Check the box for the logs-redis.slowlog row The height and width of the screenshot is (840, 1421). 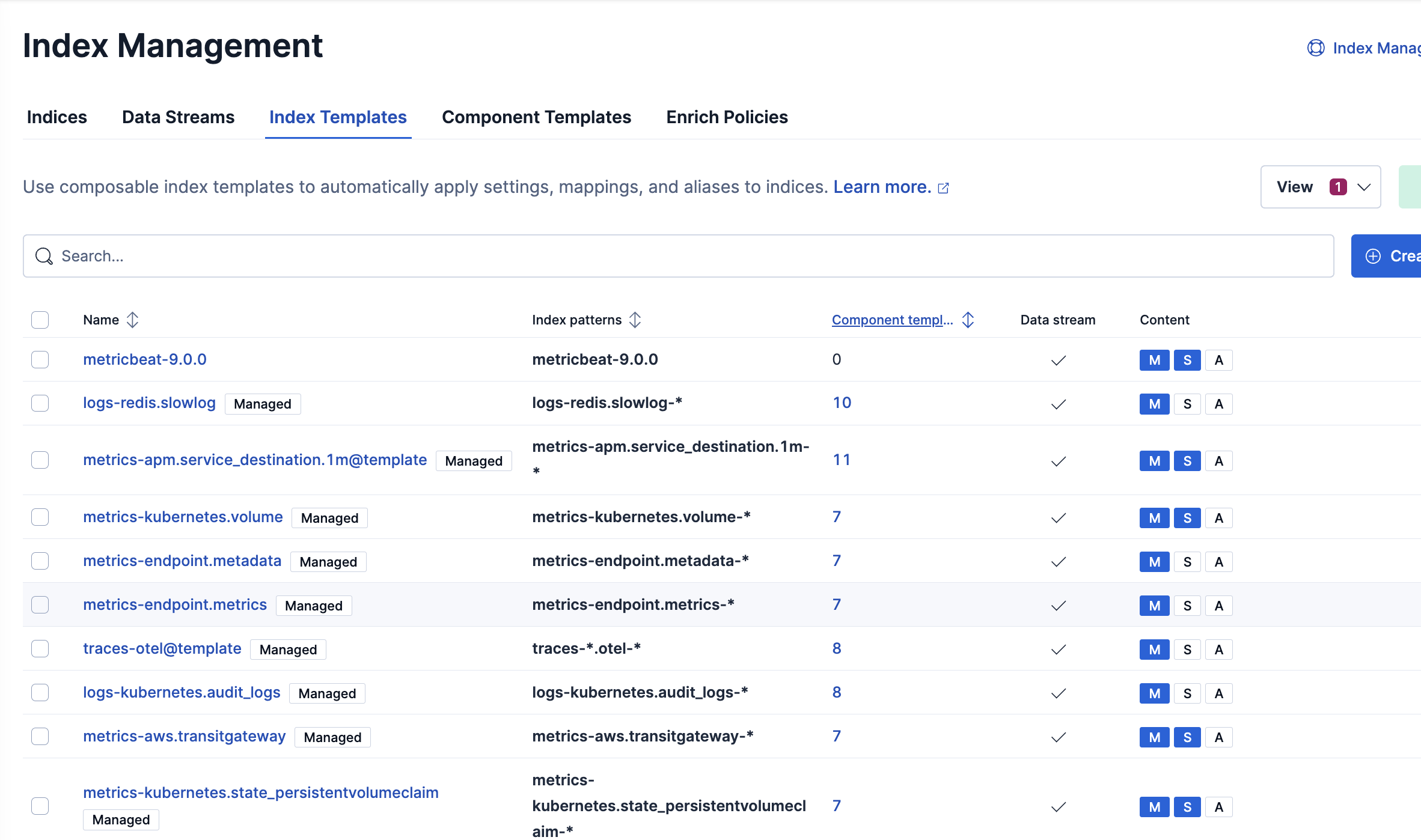40,403
